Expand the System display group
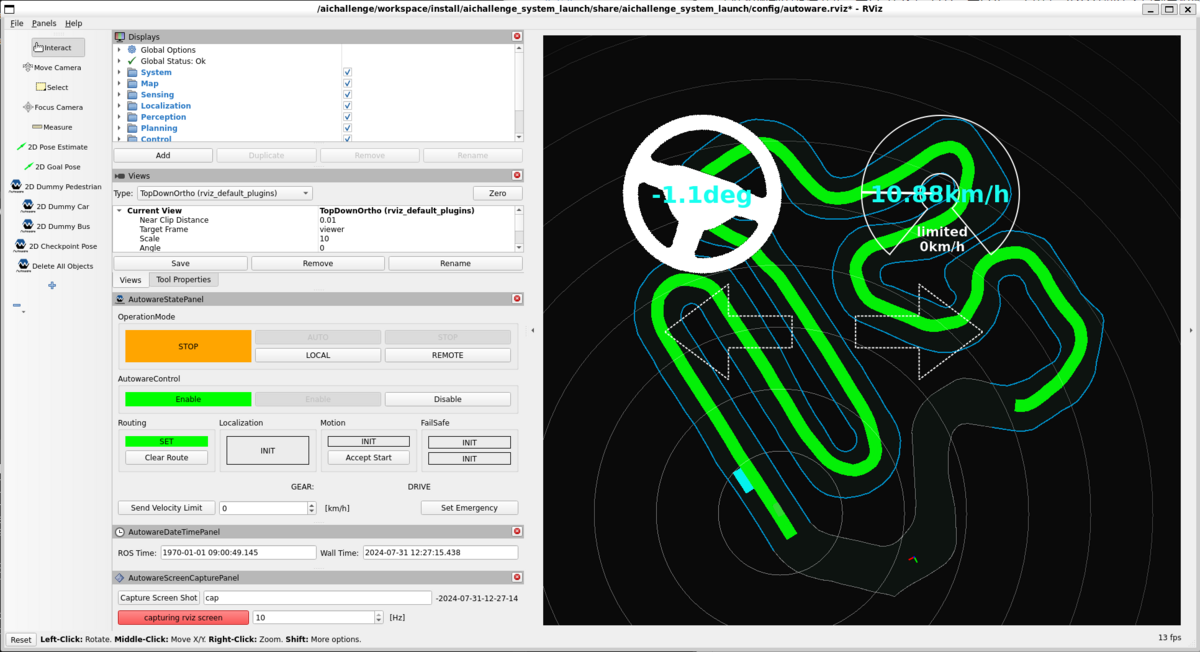The image size is (1200, 652). click(119, 72)
